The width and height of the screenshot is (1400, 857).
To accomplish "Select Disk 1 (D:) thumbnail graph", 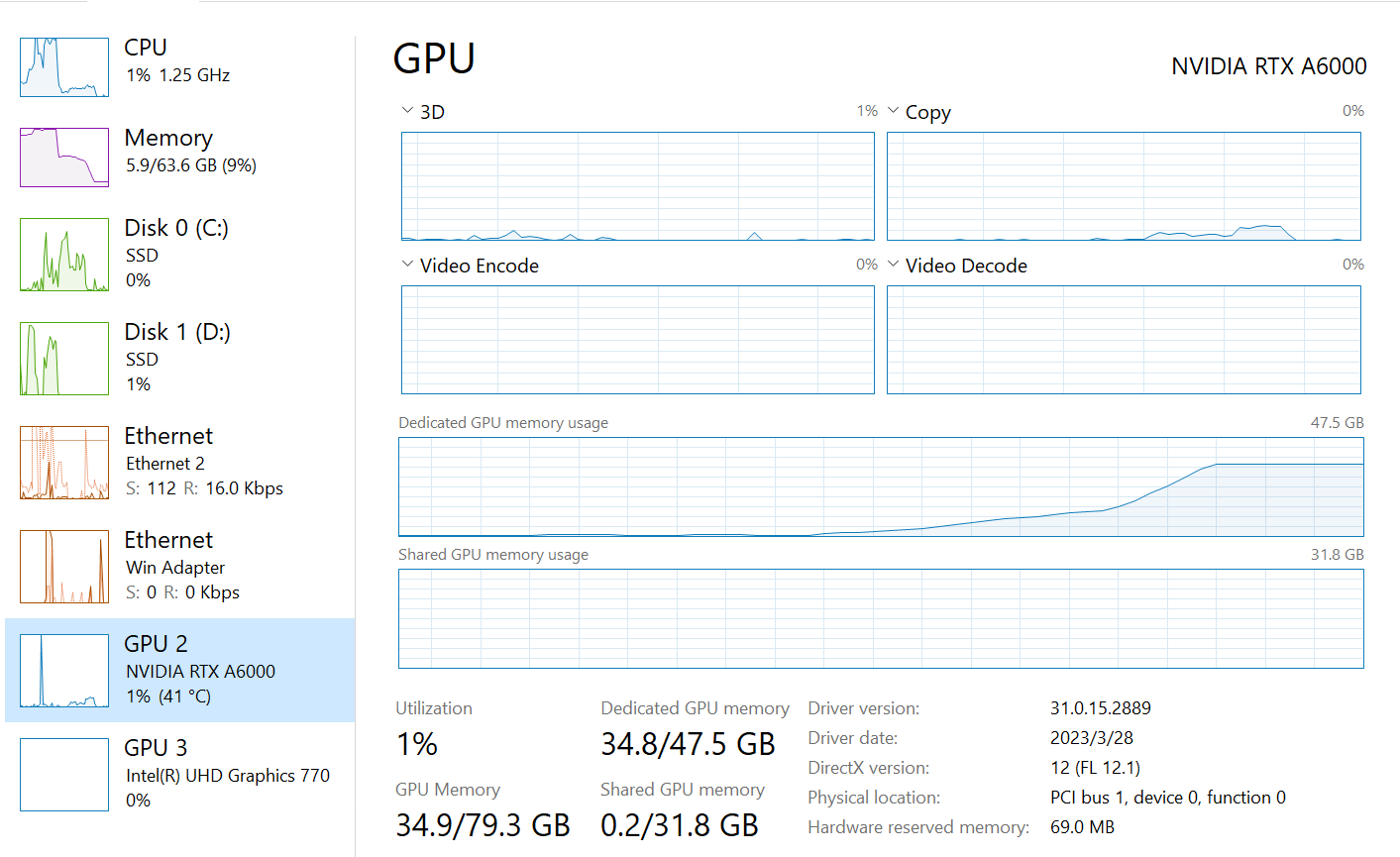I will 64,359.
